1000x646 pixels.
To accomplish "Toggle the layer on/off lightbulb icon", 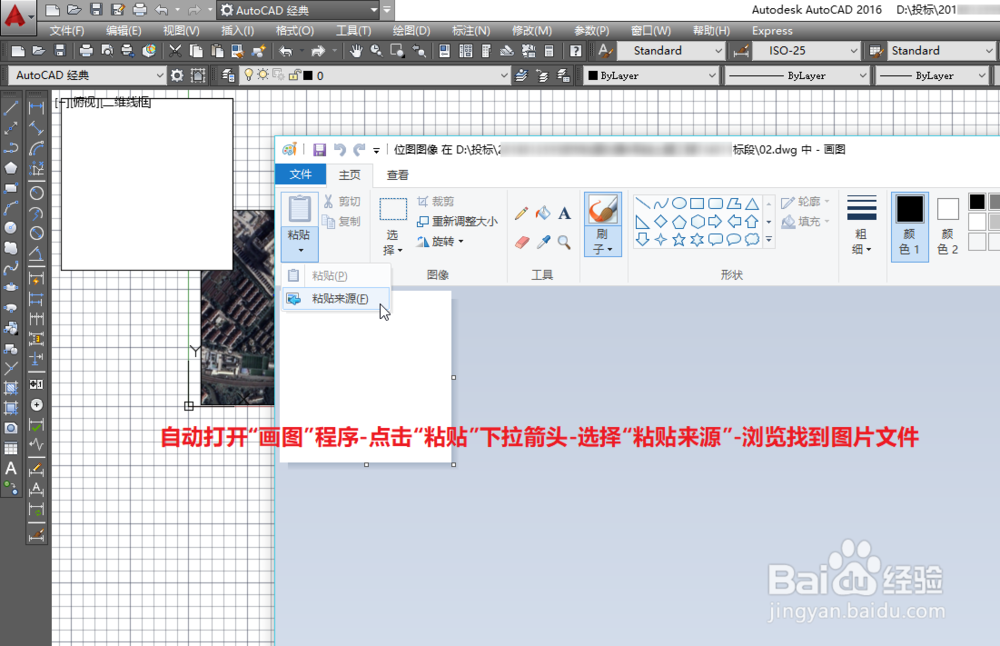I will (249, 75).
